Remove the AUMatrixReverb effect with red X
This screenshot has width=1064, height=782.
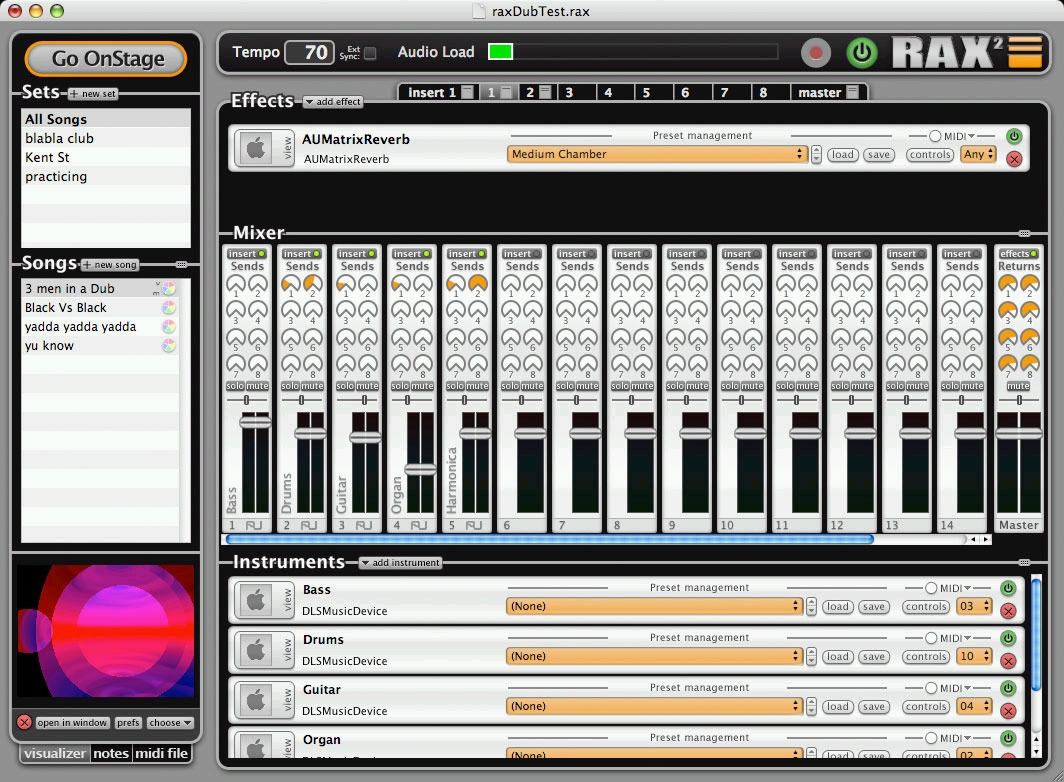[x=1014, y=160]
